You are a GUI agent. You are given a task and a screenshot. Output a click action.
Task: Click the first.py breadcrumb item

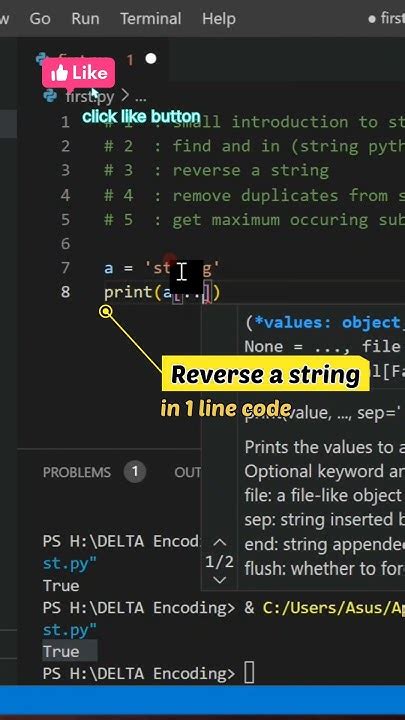(x=90, y=96)
